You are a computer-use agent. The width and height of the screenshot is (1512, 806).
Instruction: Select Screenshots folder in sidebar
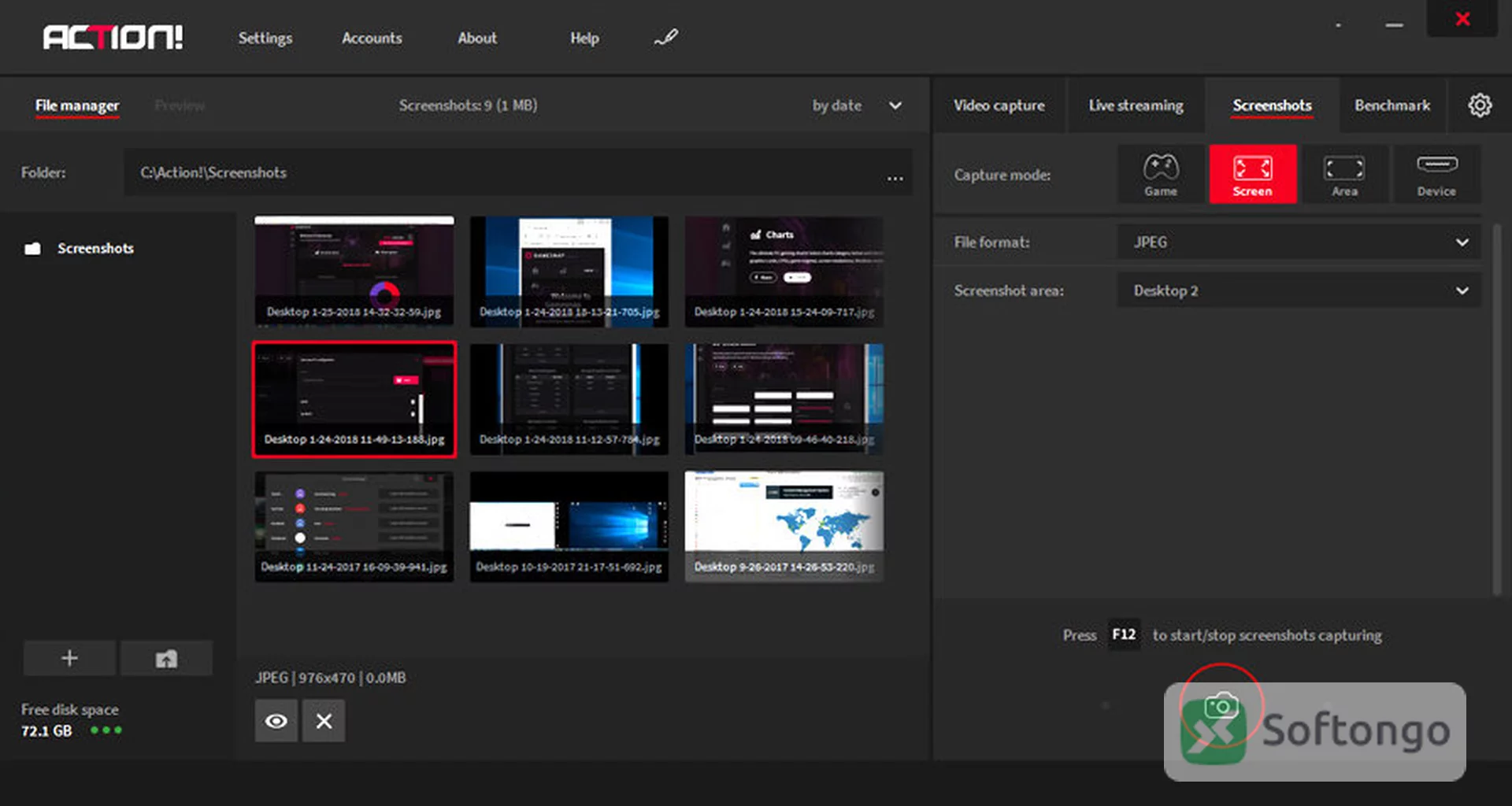pos(80,248)
